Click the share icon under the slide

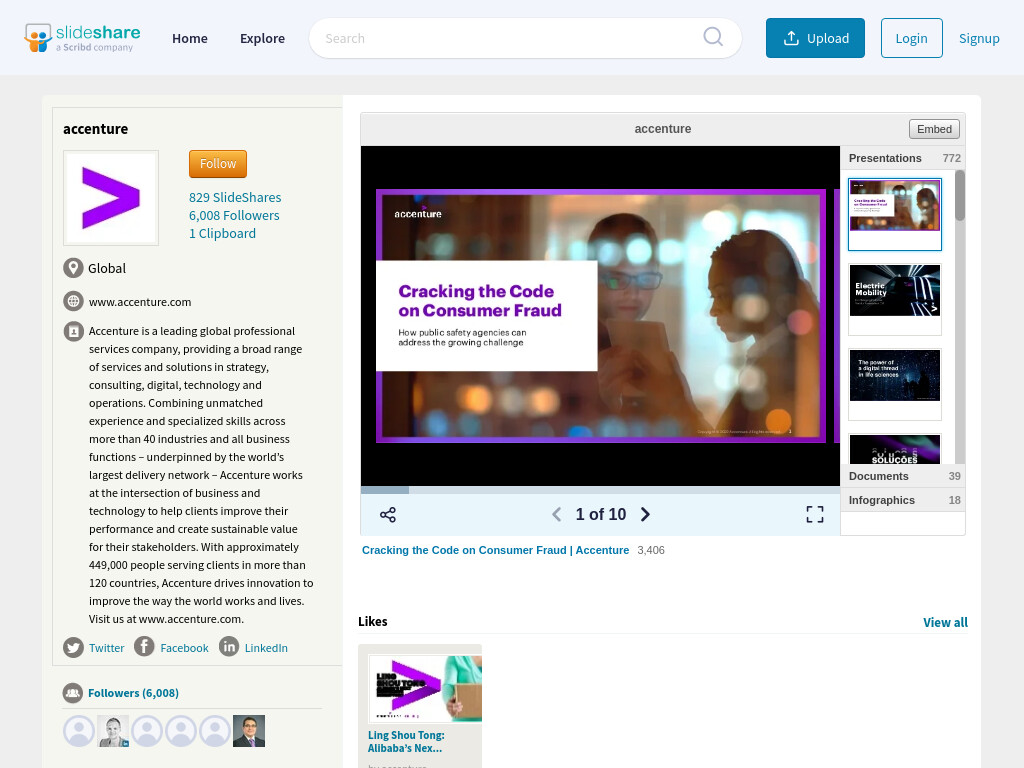(x=388, y=515)
